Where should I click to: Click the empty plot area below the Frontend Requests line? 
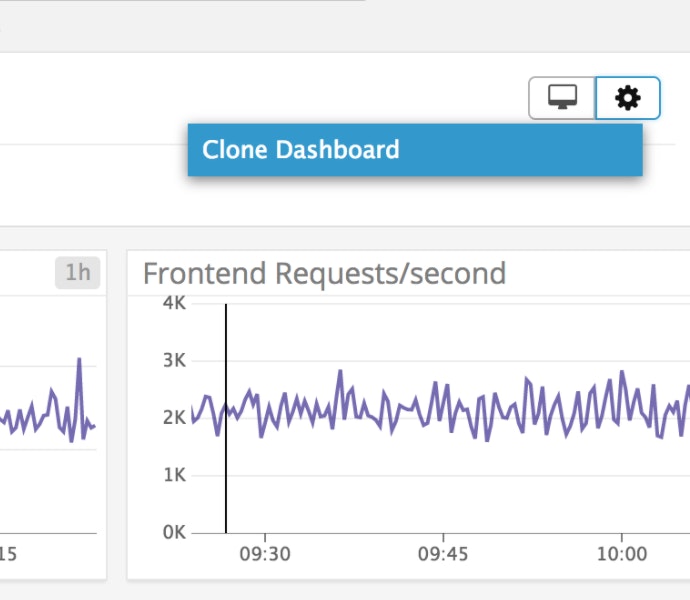[x=440, y=490]
